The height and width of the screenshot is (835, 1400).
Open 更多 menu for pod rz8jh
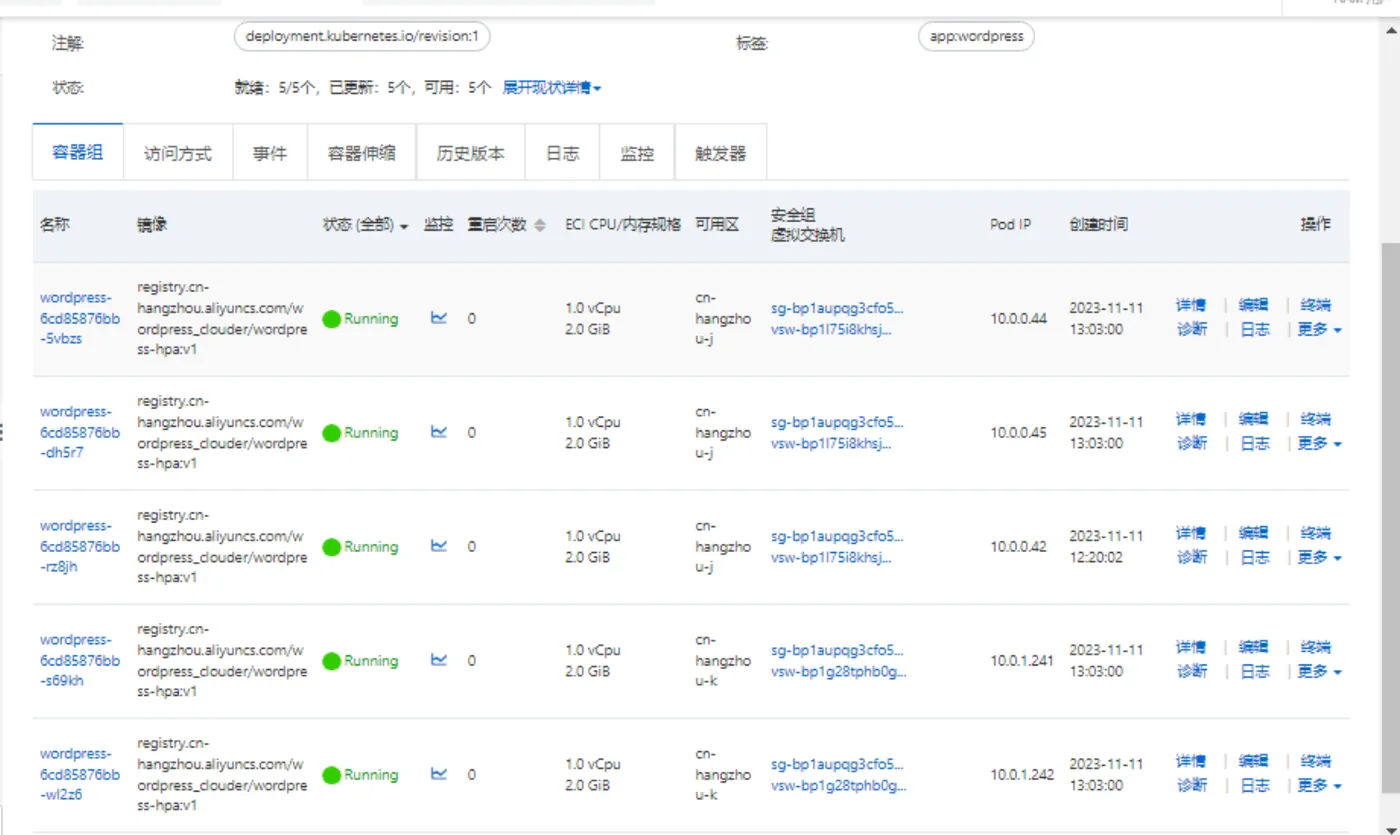1319,557
